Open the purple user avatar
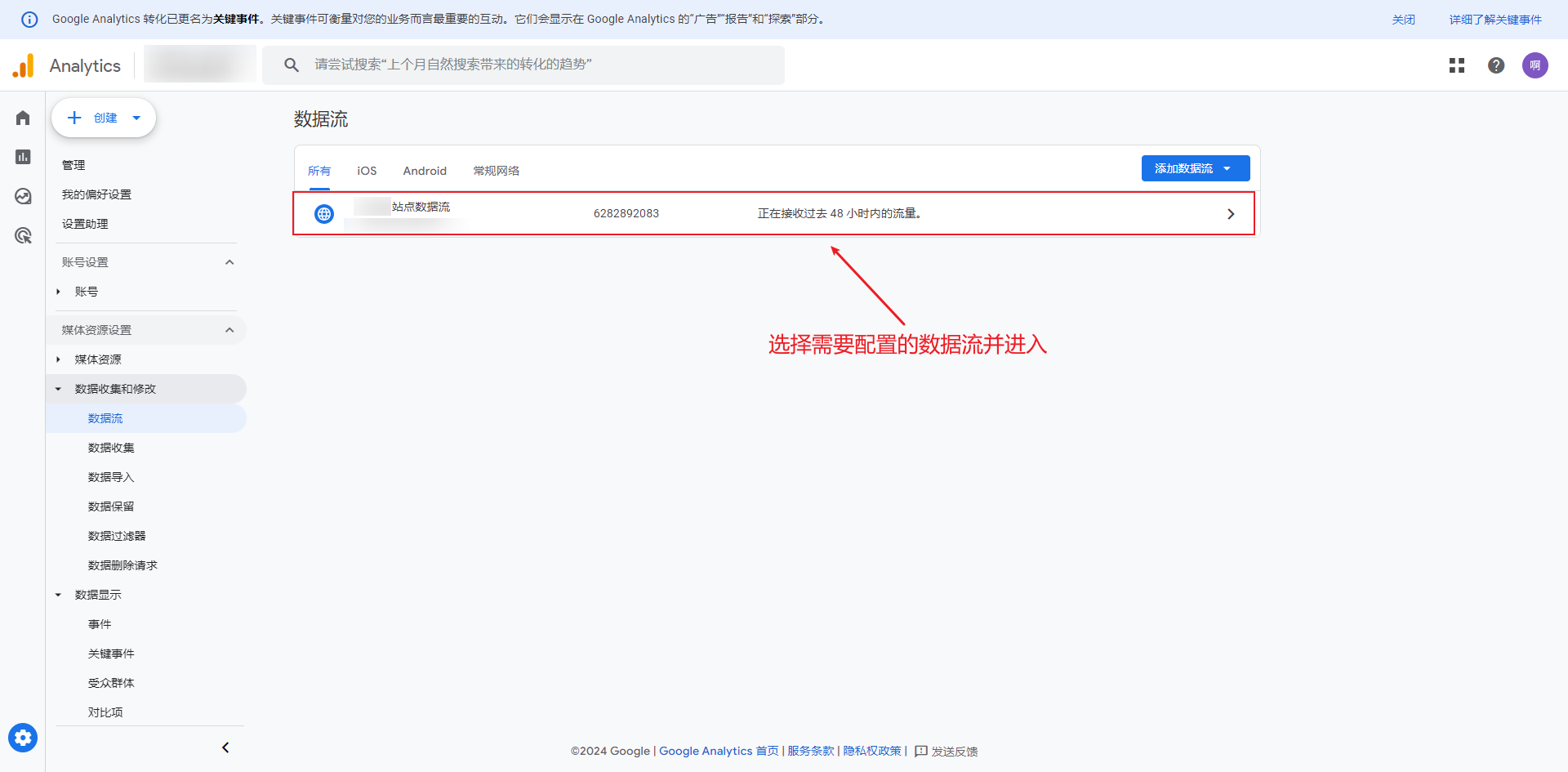Screen dimensions: 1568x772 [x=1535, y=65]
